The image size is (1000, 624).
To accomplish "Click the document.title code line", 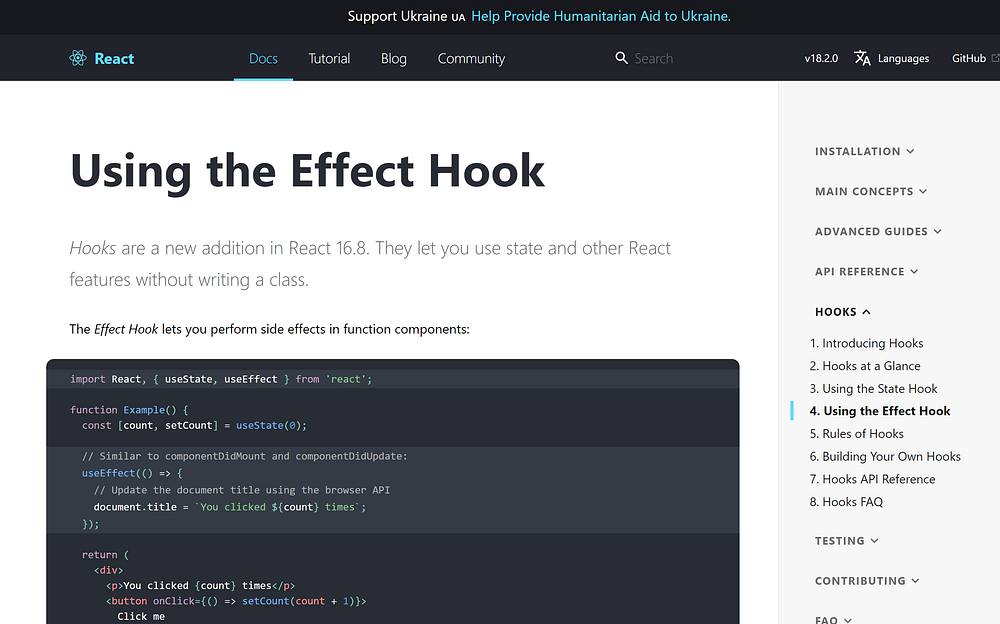I will [230, 507].
